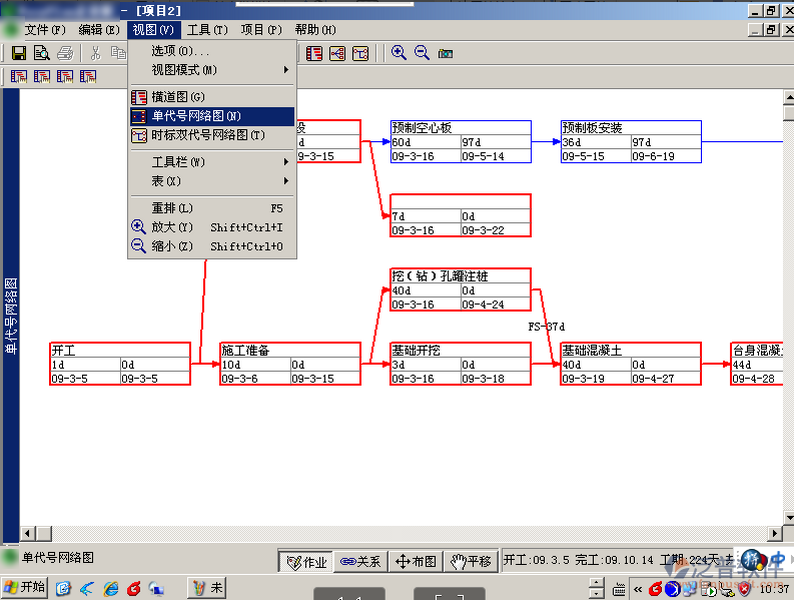Select the 基础开挖 task node
The height and width of the screenshot is (600, 794).
(459, 364)
